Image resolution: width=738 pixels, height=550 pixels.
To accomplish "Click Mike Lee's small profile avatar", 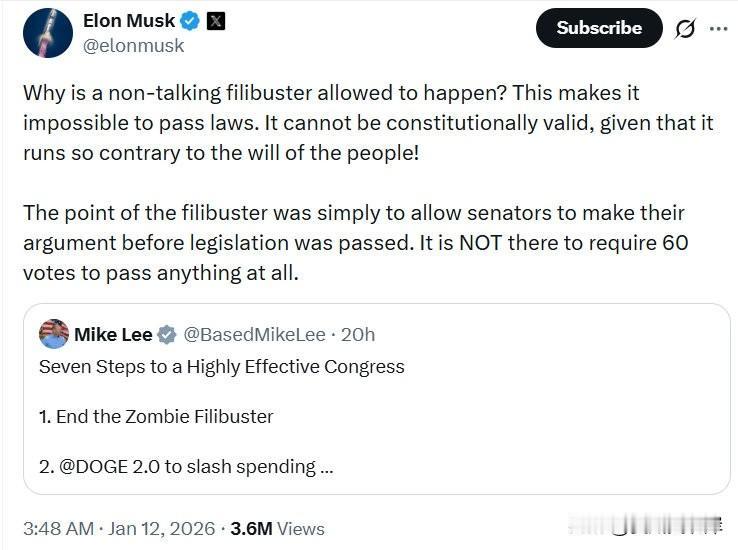I will coord(54,334).
